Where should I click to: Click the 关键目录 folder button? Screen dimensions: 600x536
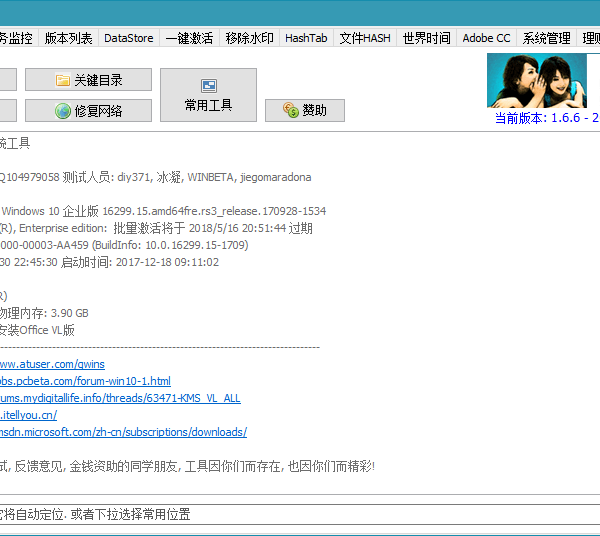pyautogui.click(x=88, y=80)
